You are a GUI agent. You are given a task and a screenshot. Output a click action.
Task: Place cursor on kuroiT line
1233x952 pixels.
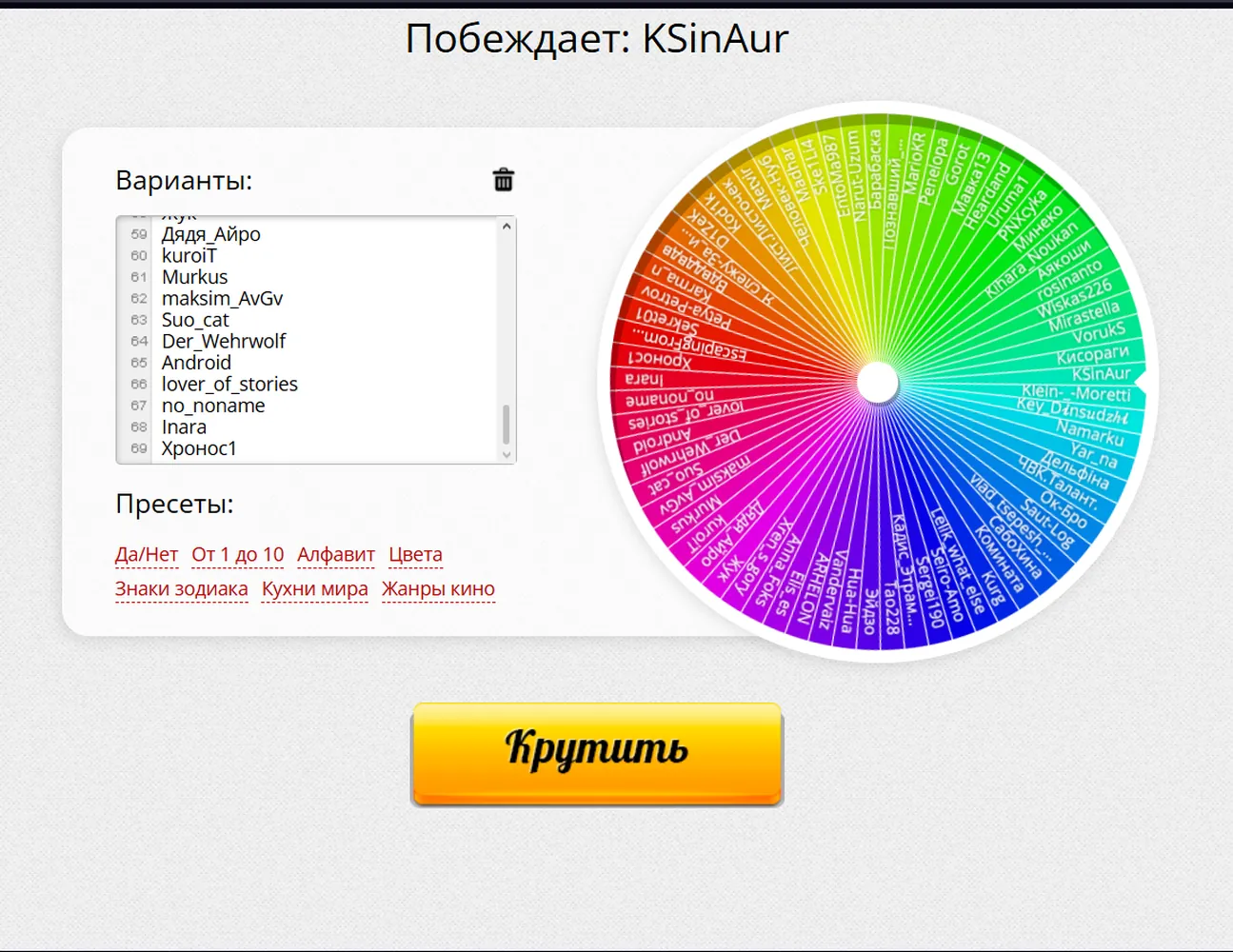189,255
